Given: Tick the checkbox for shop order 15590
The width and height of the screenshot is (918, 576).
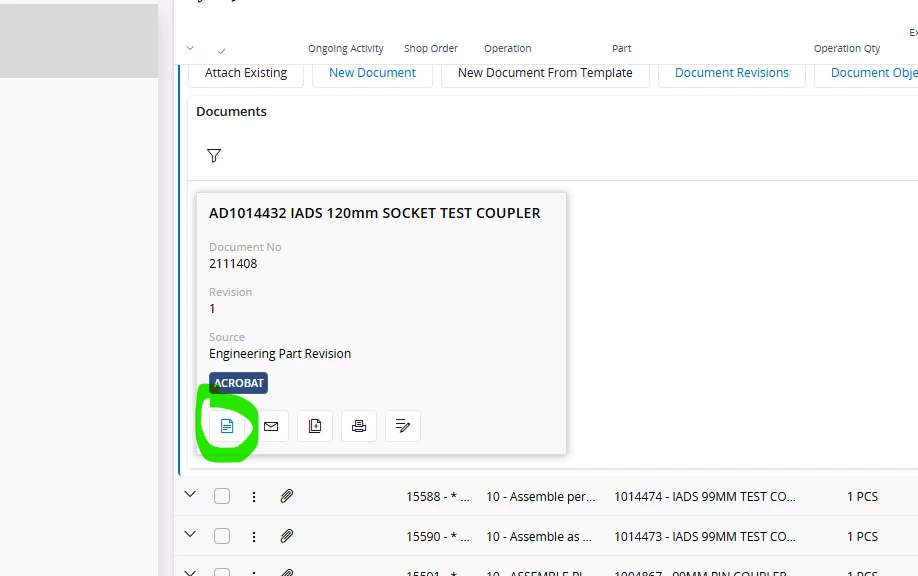Looking at the screenshot, I should click(222, 536).
